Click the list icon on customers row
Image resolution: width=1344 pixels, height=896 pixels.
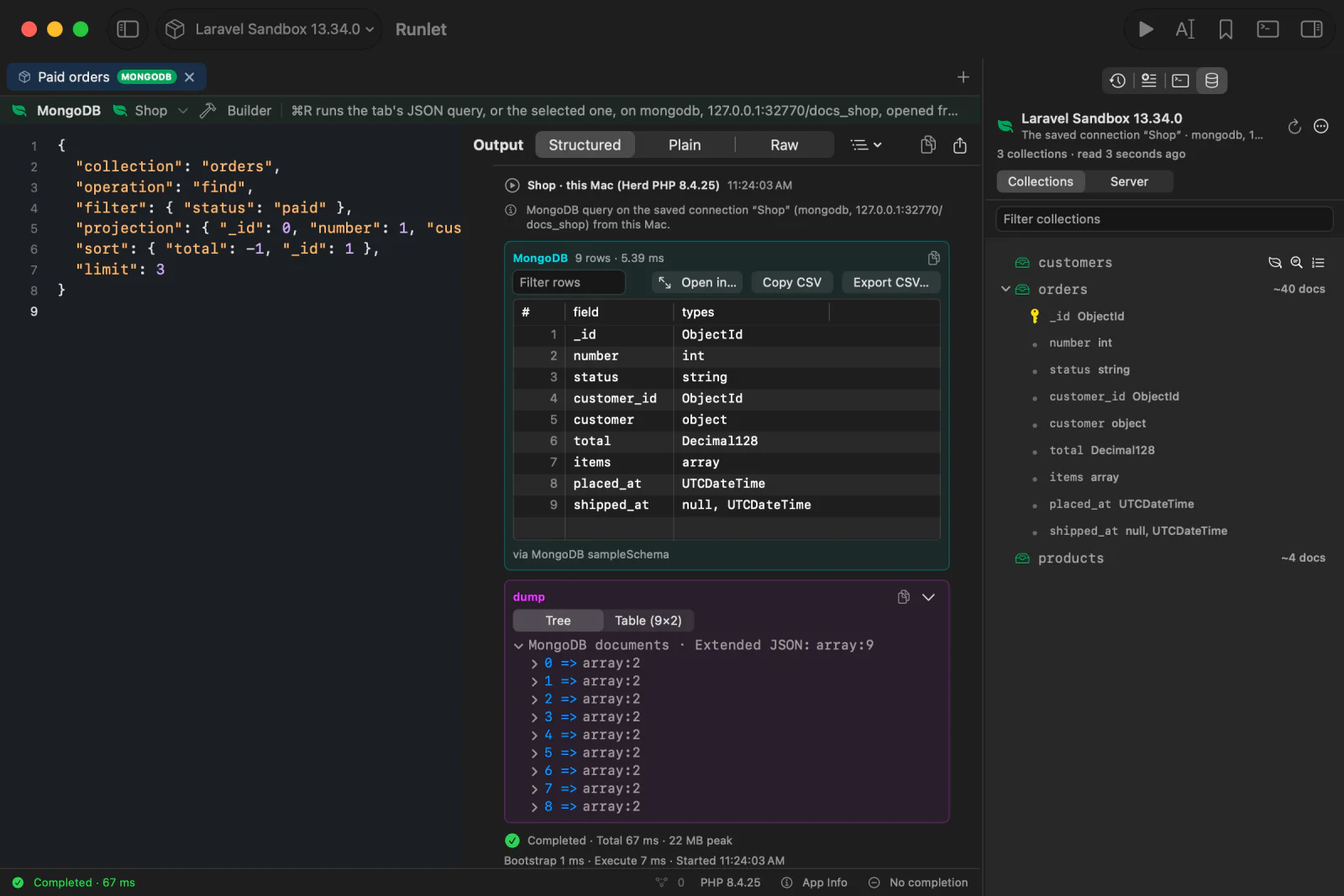coord(1318,263)
